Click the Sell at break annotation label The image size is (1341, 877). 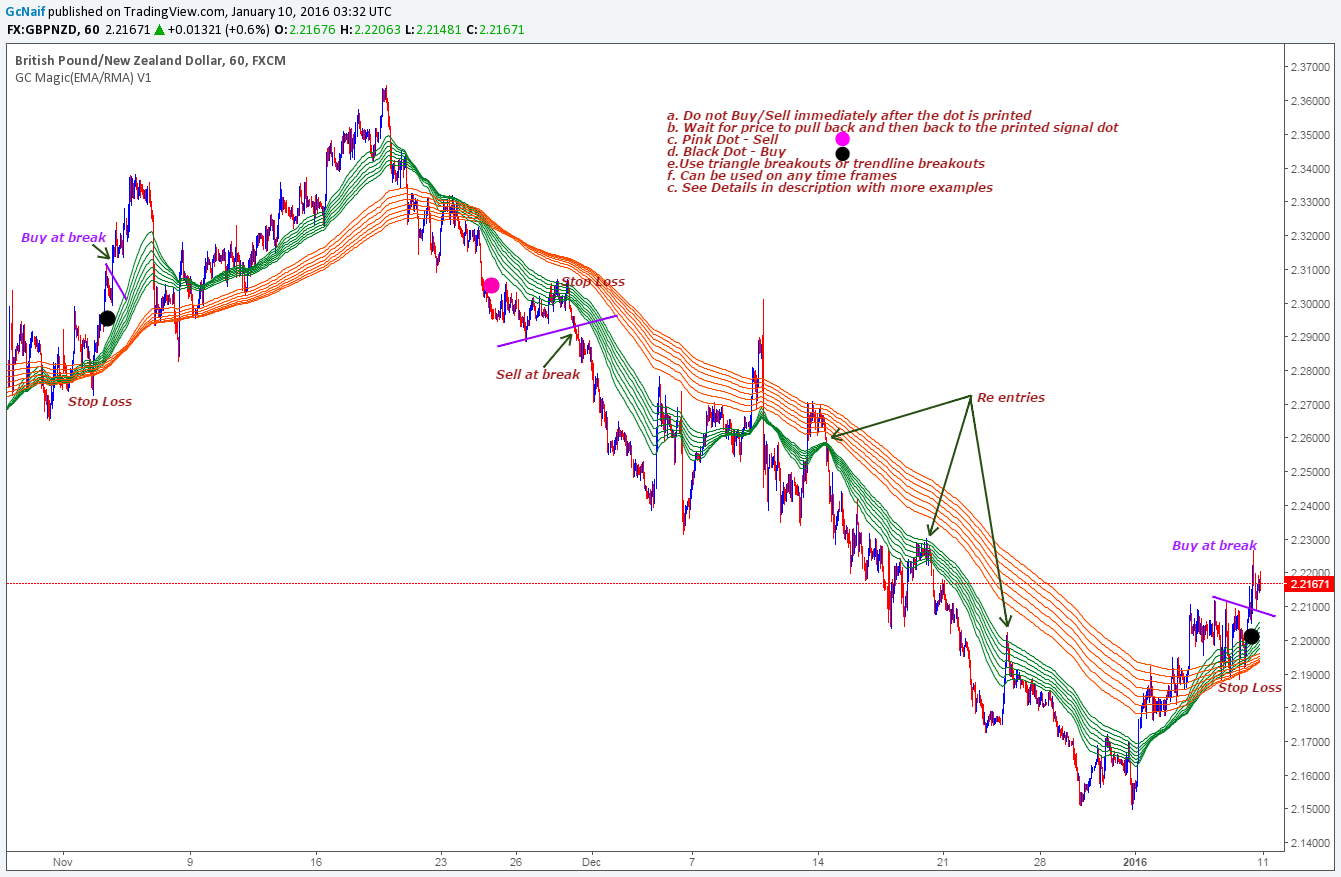pos(538,375)
